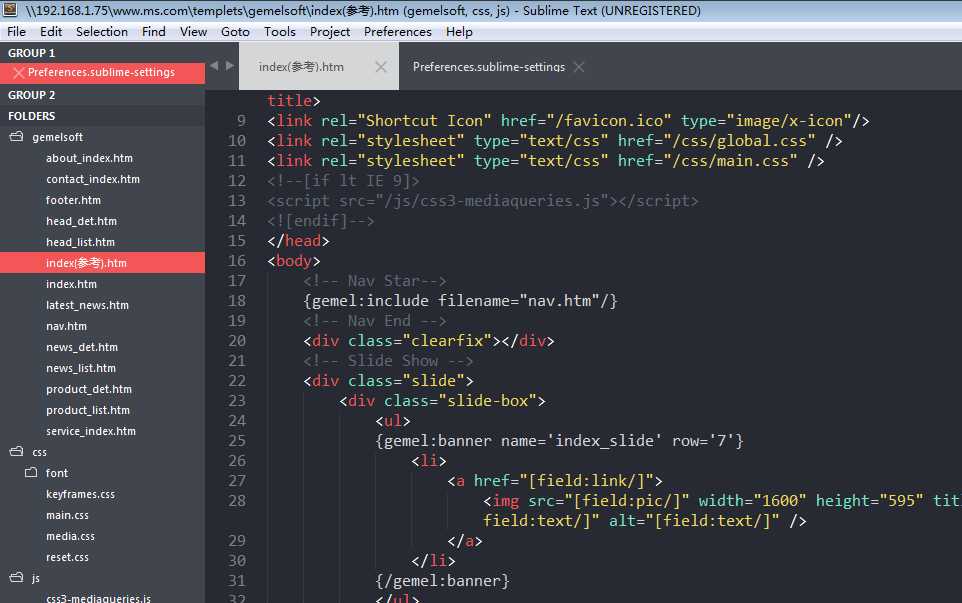Open the View menu
Viewport: 962px width, 603px height.
click(x=193, y=31)
